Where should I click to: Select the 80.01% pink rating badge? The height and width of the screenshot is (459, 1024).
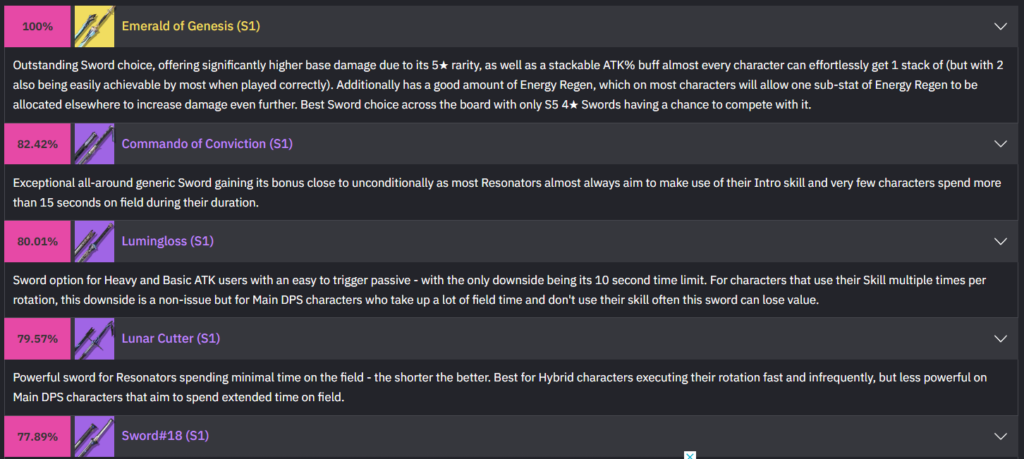click(37, 241)
